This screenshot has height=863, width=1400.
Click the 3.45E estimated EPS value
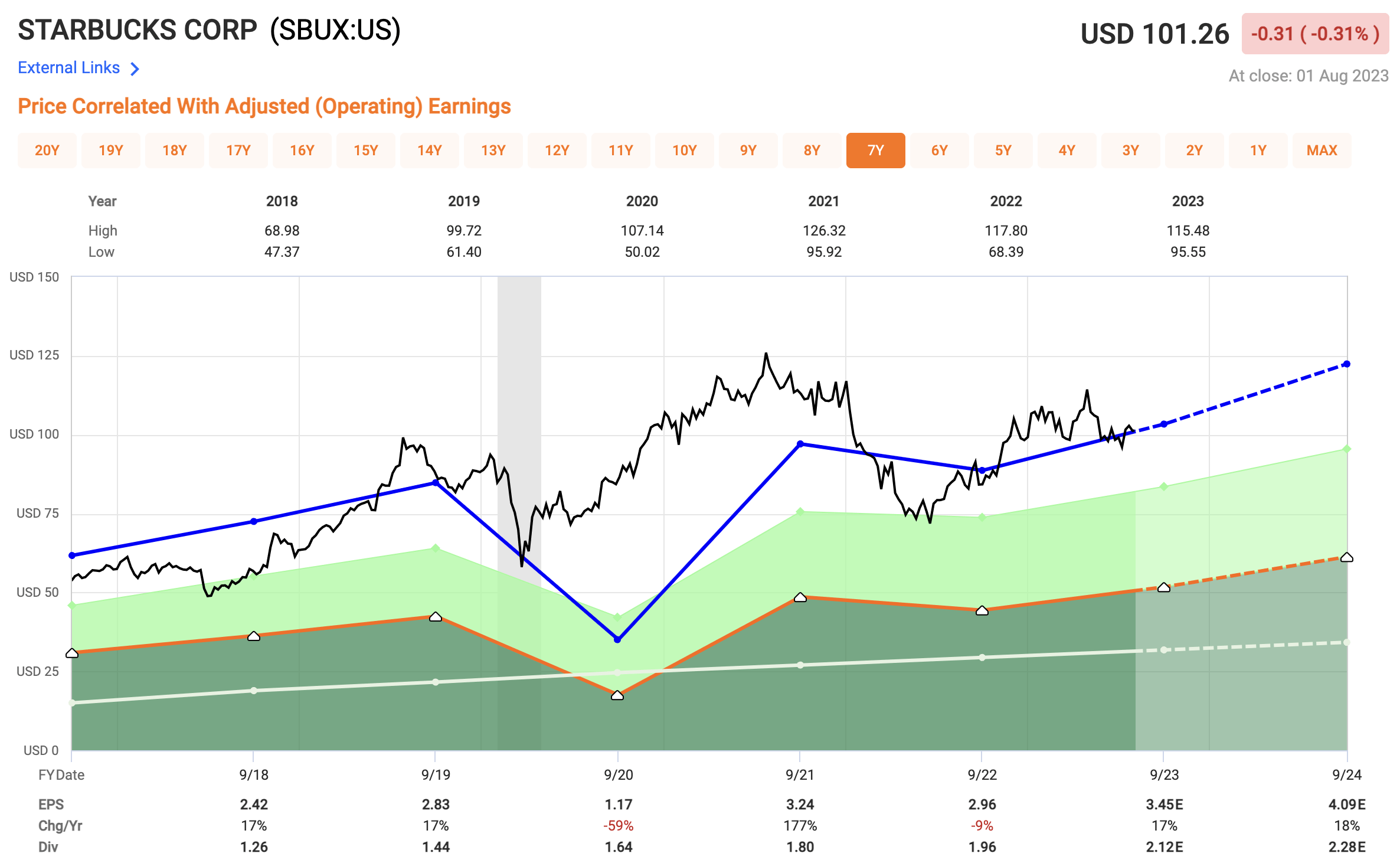pos(1165,805)
